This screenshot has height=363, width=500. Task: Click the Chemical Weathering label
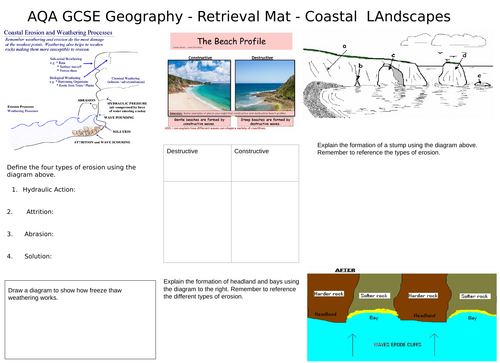(126, 78)
